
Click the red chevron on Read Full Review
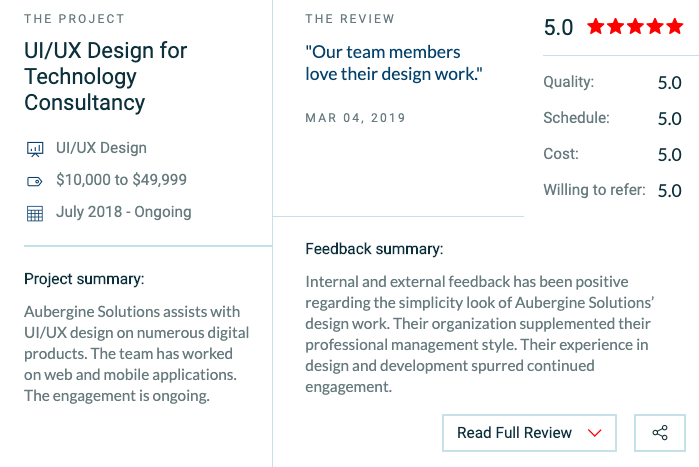point(595,433)
